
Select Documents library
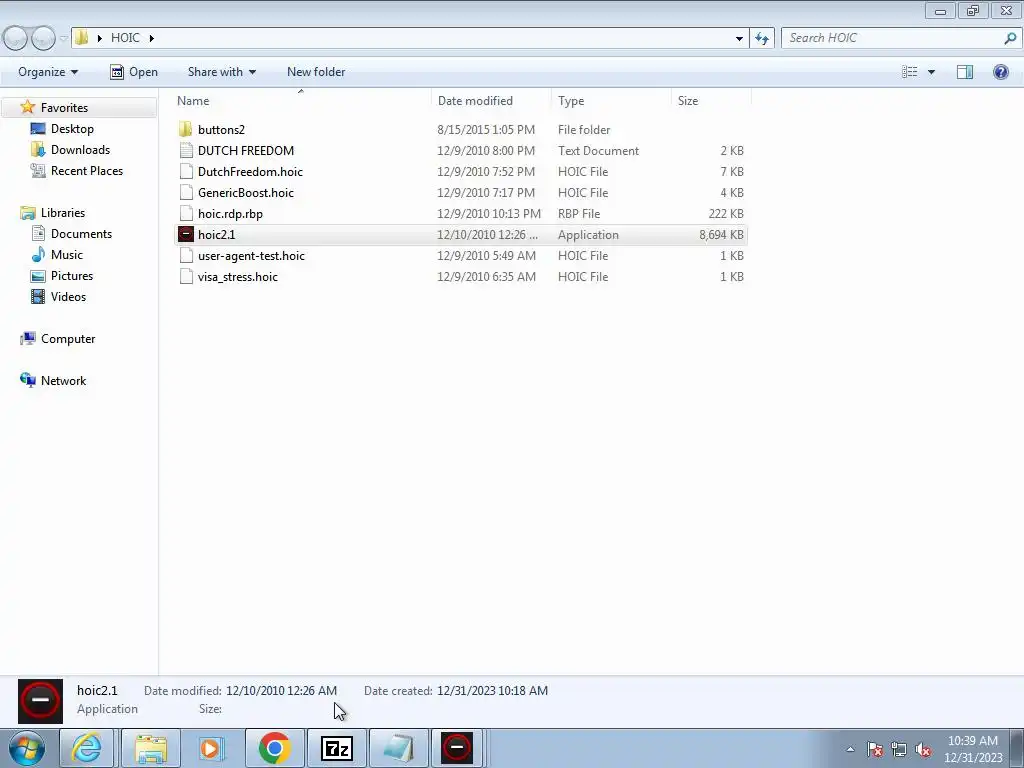click(x=81, y=234)
